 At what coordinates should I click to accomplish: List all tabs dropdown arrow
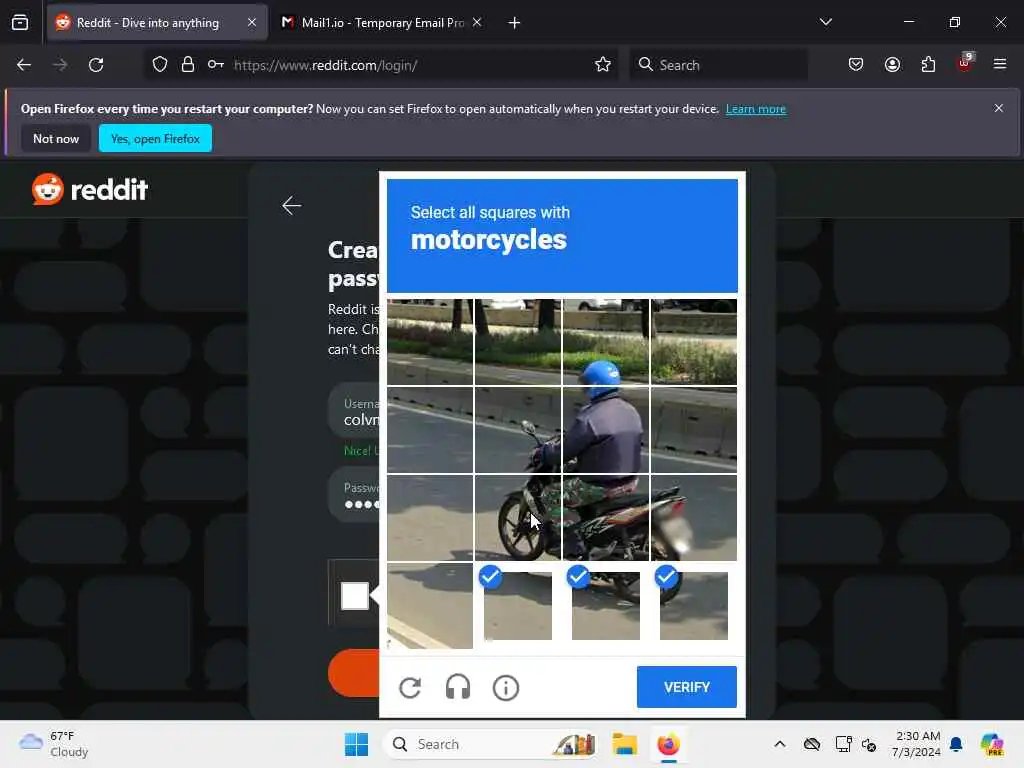pos(825,22)
